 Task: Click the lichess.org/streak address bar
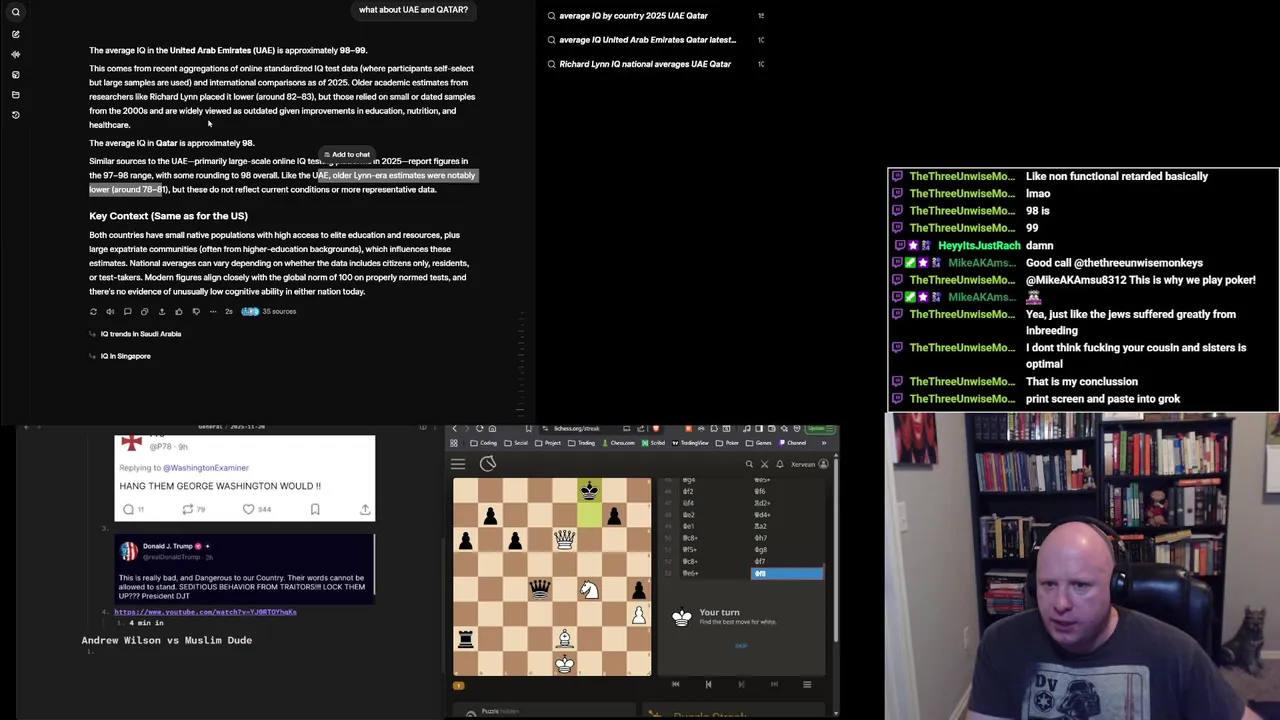[x=576, y=428]
